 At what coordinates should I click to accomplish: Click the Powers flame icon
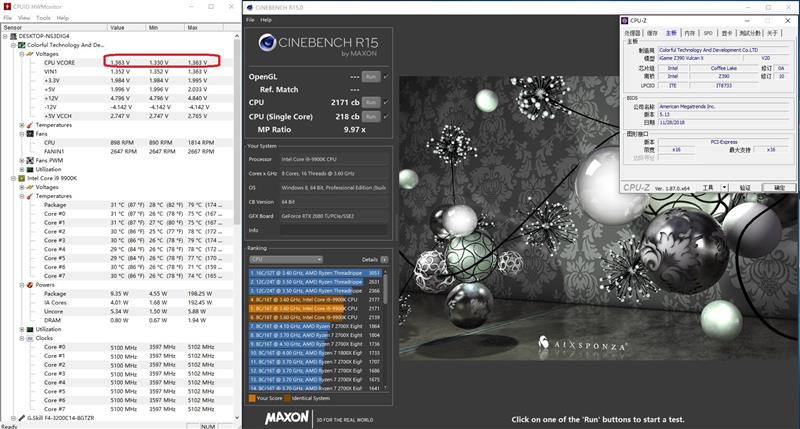[30, 285]
